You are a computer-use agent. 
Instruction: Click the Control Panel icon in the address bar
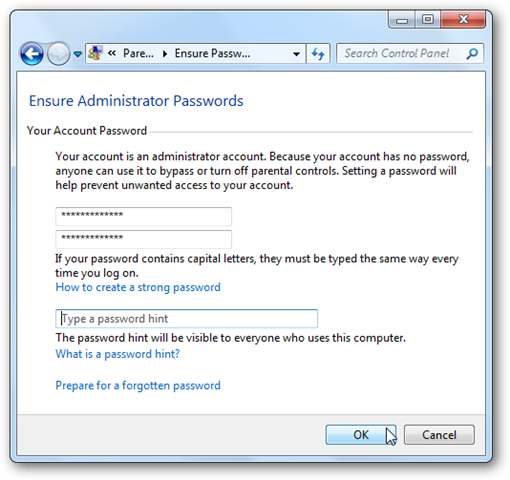[96, 53]
